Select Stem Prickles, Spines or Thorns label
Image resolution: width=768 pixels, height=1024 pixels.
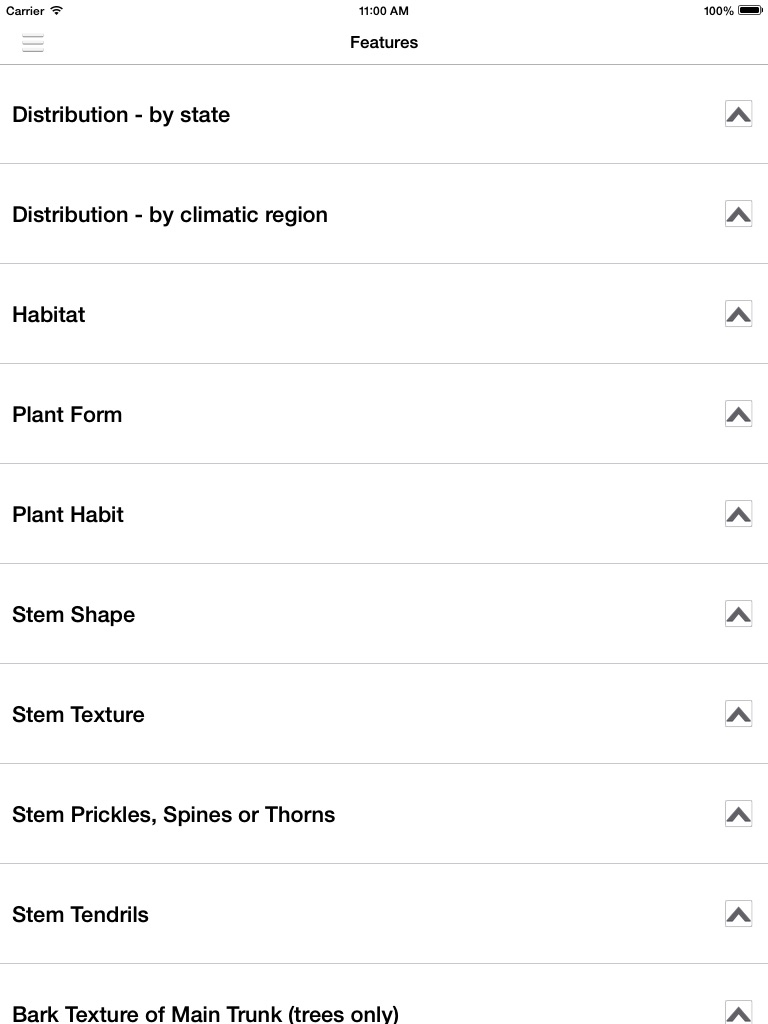point(174,815)
